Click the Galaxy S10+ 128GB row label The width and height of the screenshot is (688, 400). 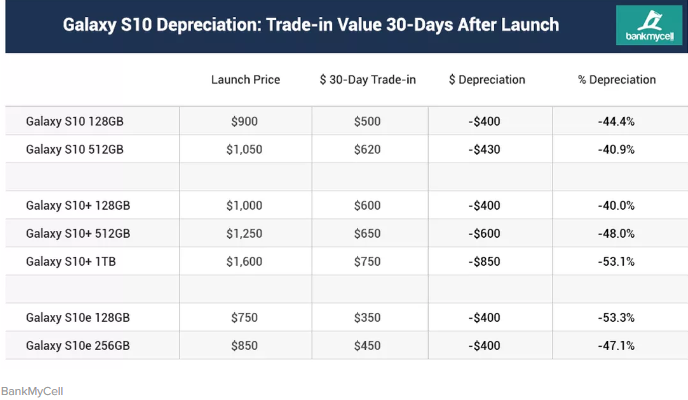coord(78,206)
